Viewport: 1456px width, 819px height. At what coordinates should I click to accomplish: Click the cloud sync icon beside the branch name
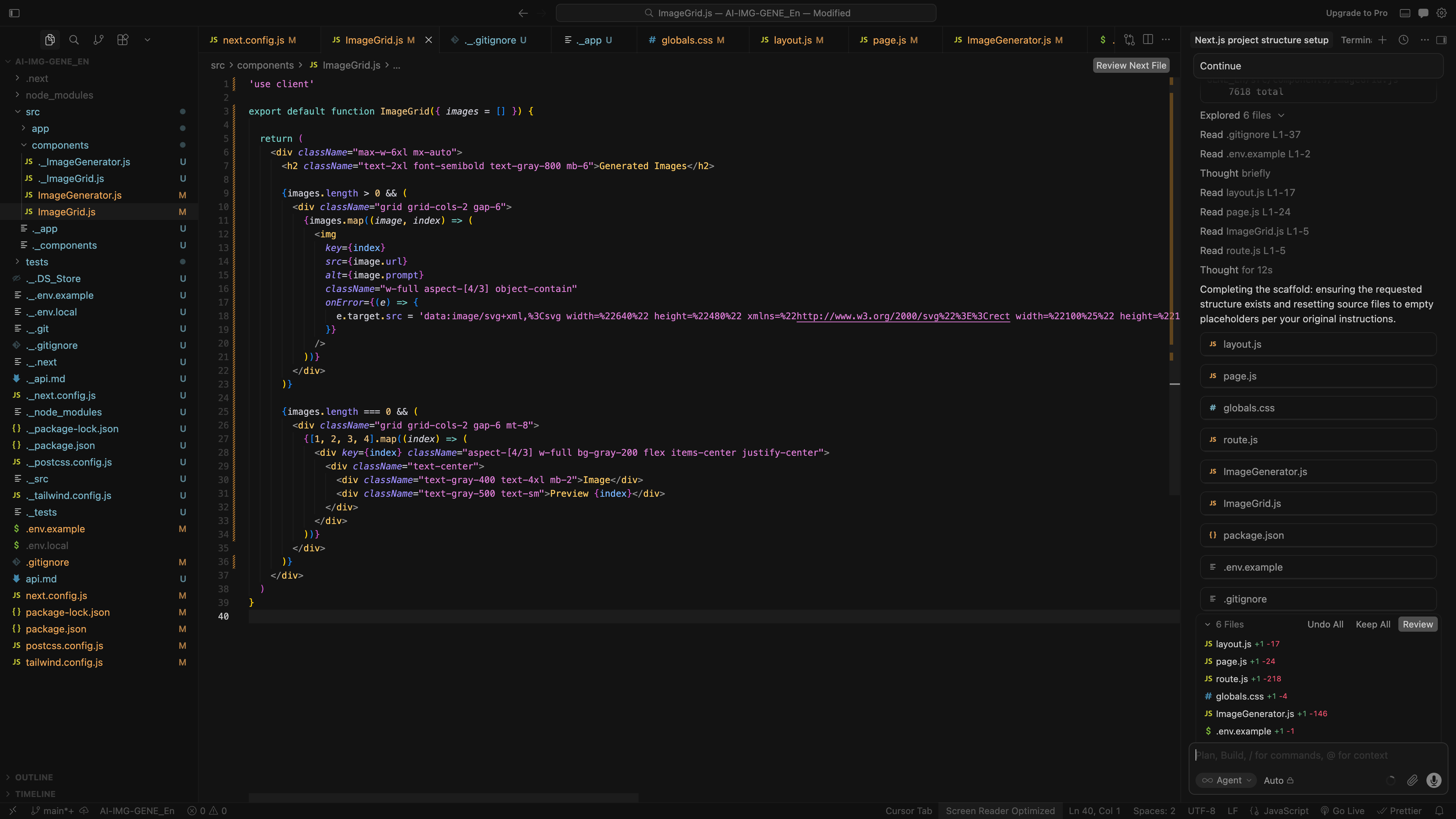(x=84, y=811)
